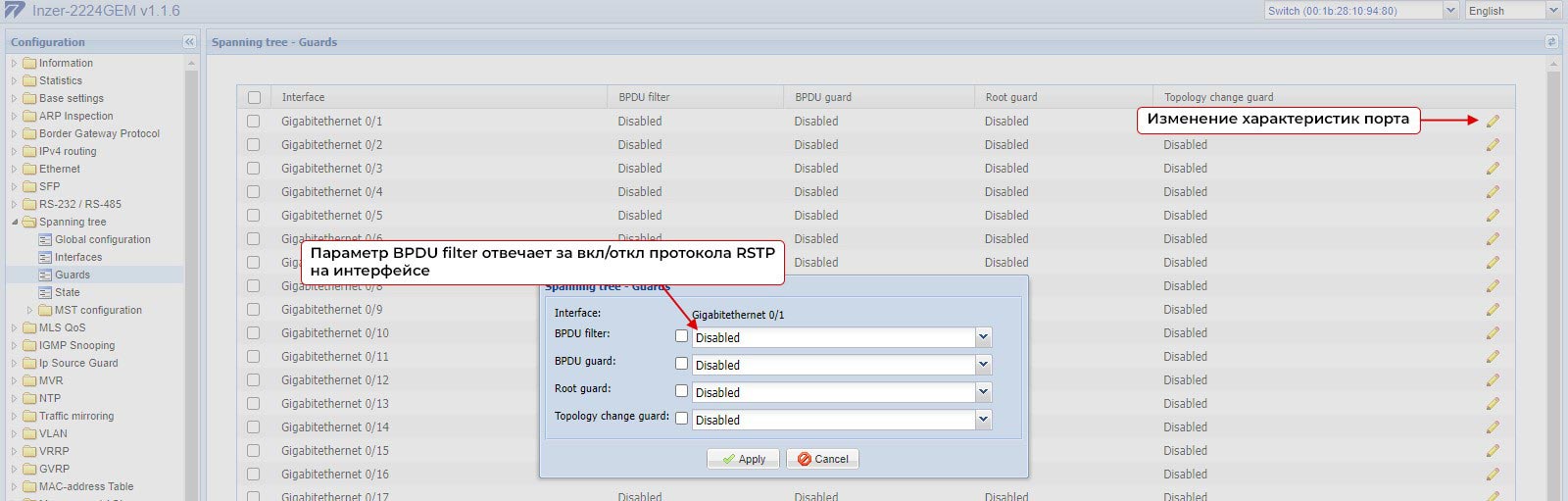Viewport: 1568px width, 501px height.
Task: Click pencil icon for Gigabitethernet 0/10
Action: (1493, 333)
